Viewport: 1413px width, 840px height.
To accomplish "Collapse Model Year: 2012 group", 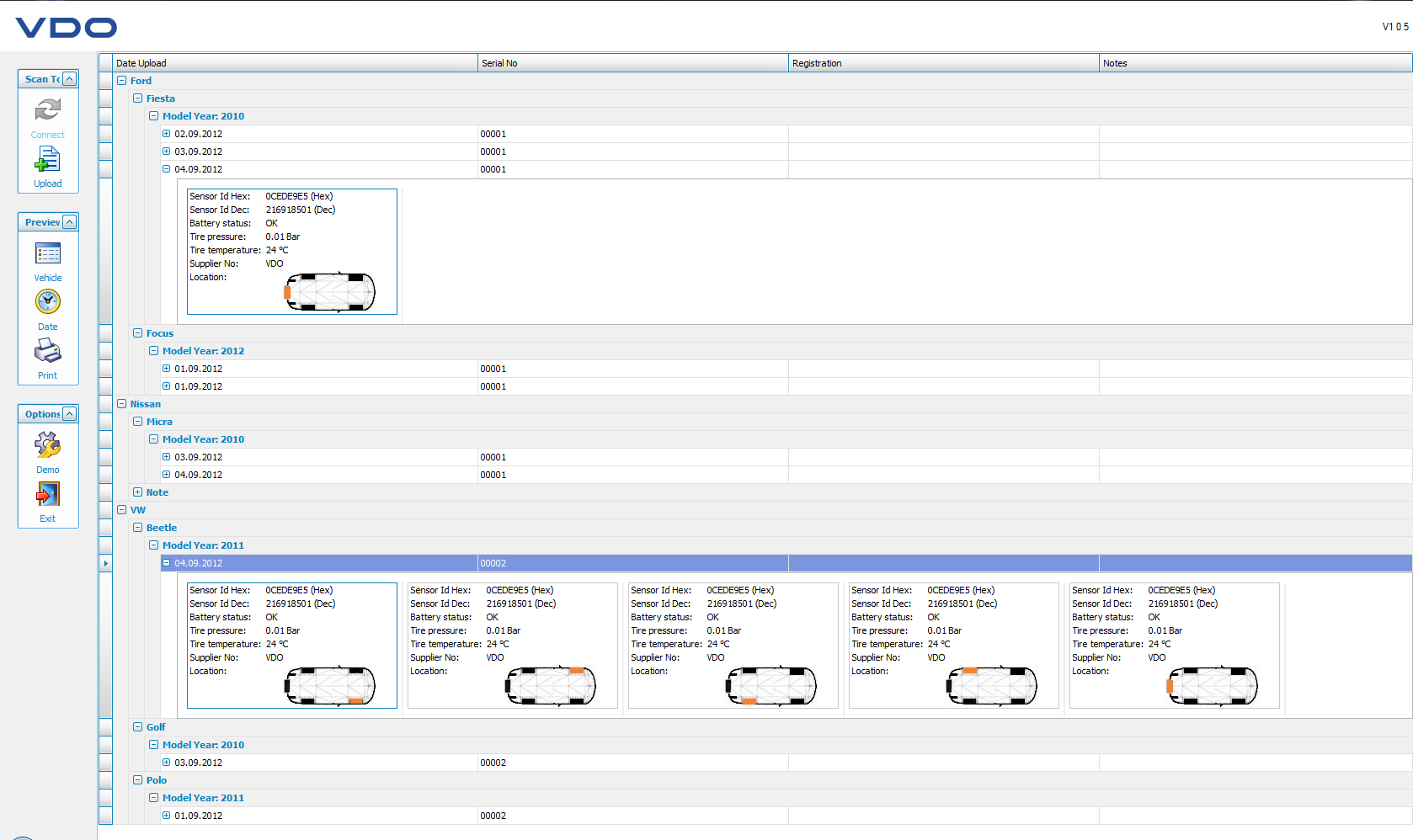I will pos(153,351).
